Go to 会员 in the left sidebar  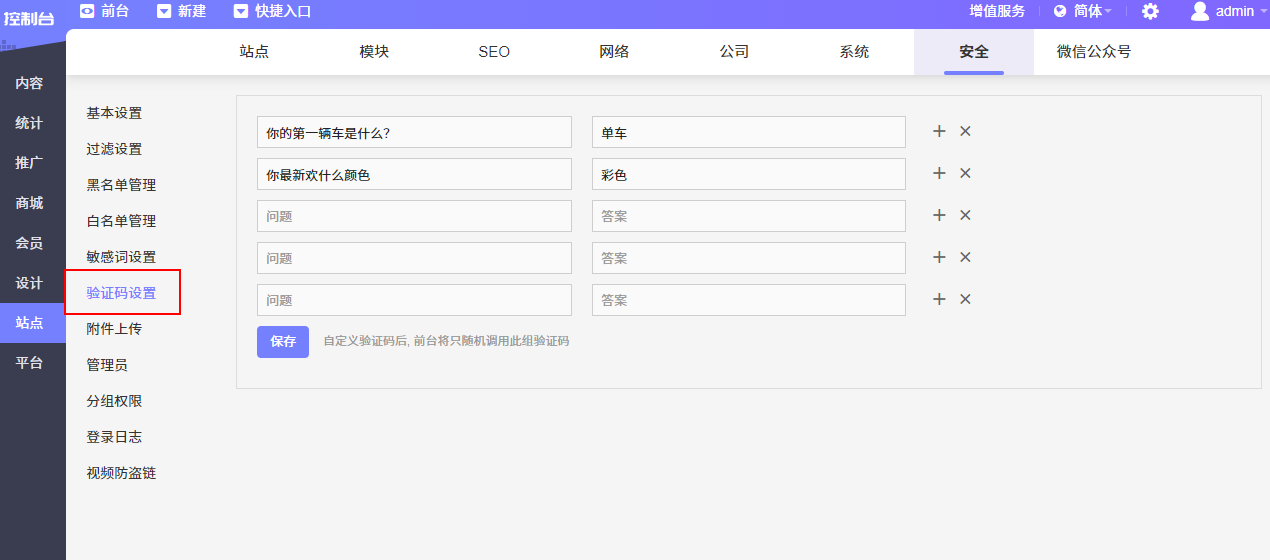(x=29, y=243)
